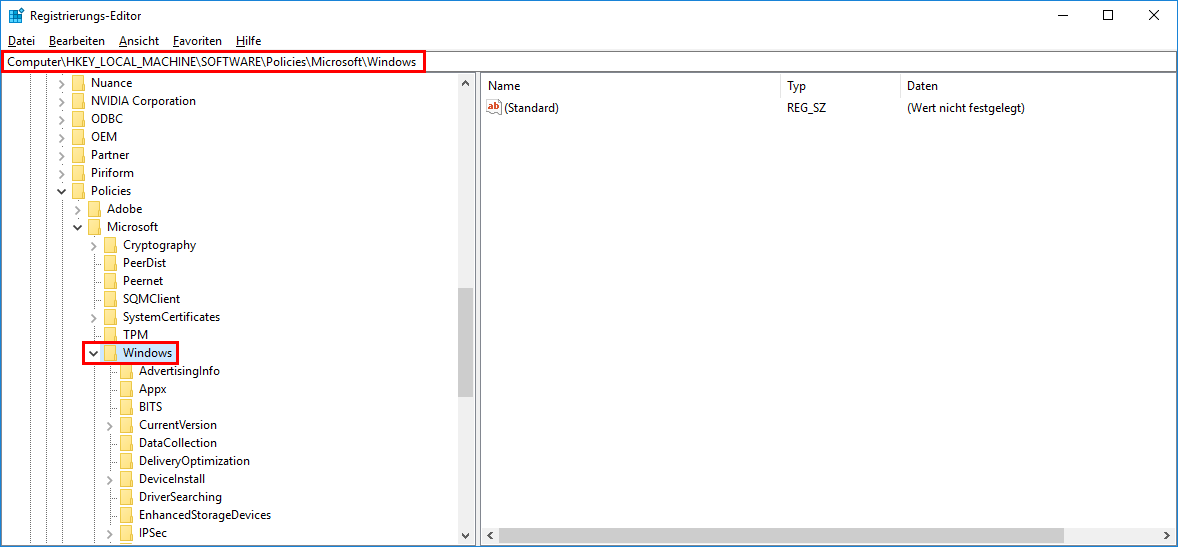Expand the Partner key
The height and width of the screenshot is (547, 1178).
pyautogui.click(x=62, y=156)
